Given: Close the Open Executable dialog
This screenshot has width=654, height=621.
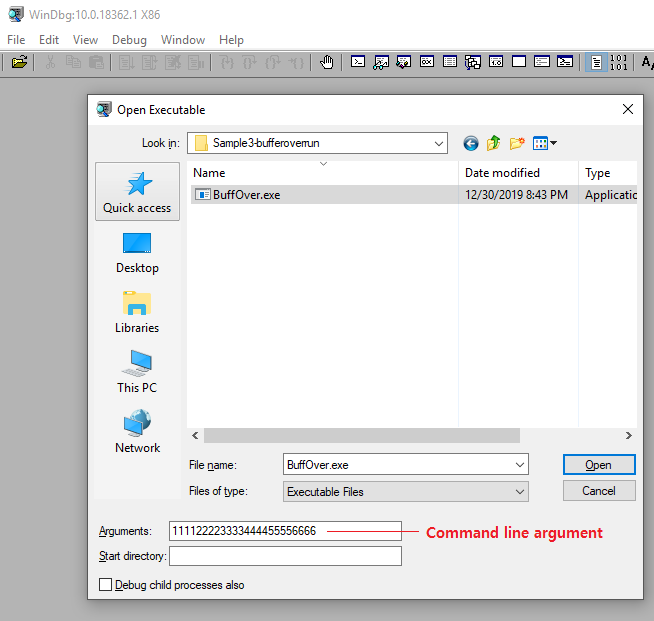Looking at the screenshot, I should [628, 109].
